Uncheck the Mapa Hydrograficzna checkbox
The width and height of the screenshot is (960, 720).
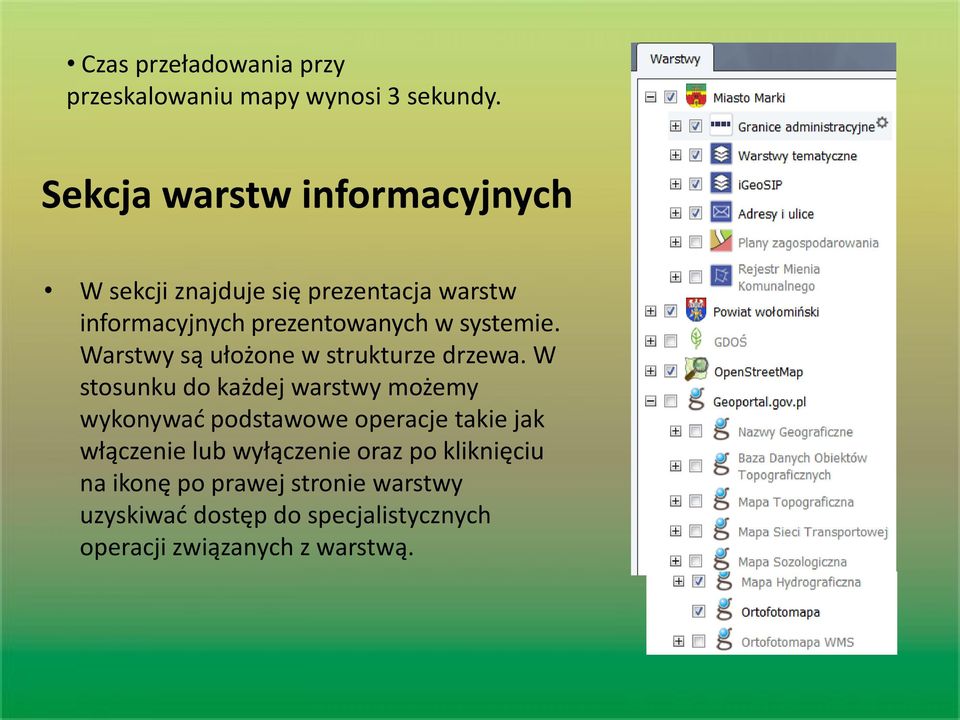click(699, 582)
